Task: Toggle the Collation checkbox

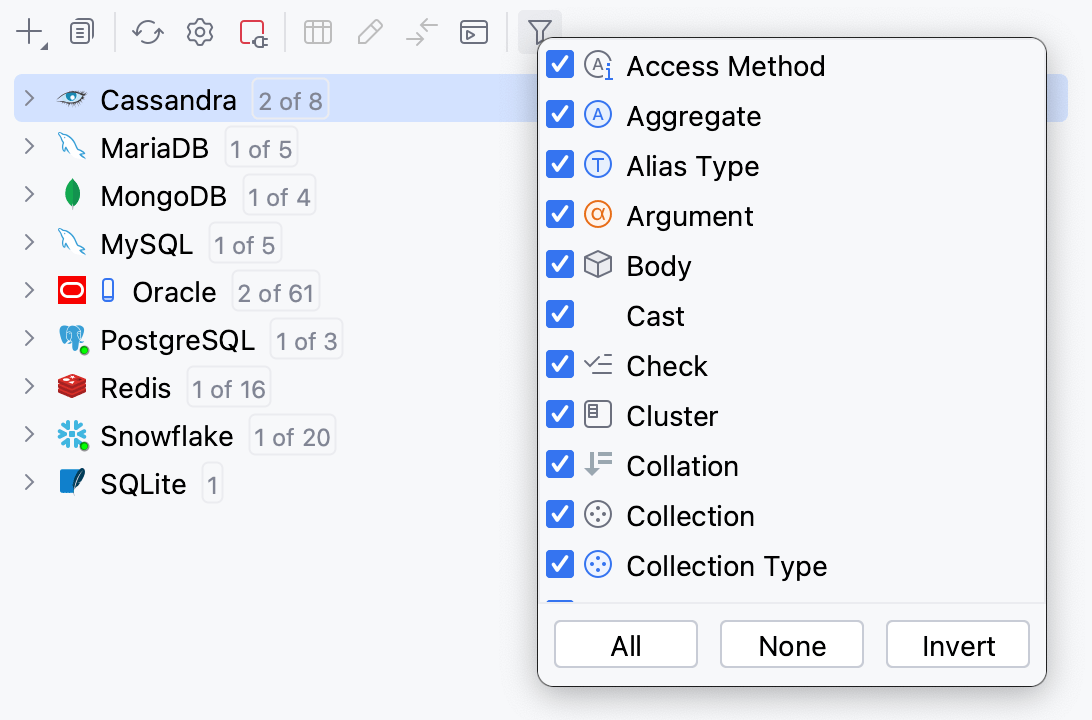Action: tap(560, 464)
